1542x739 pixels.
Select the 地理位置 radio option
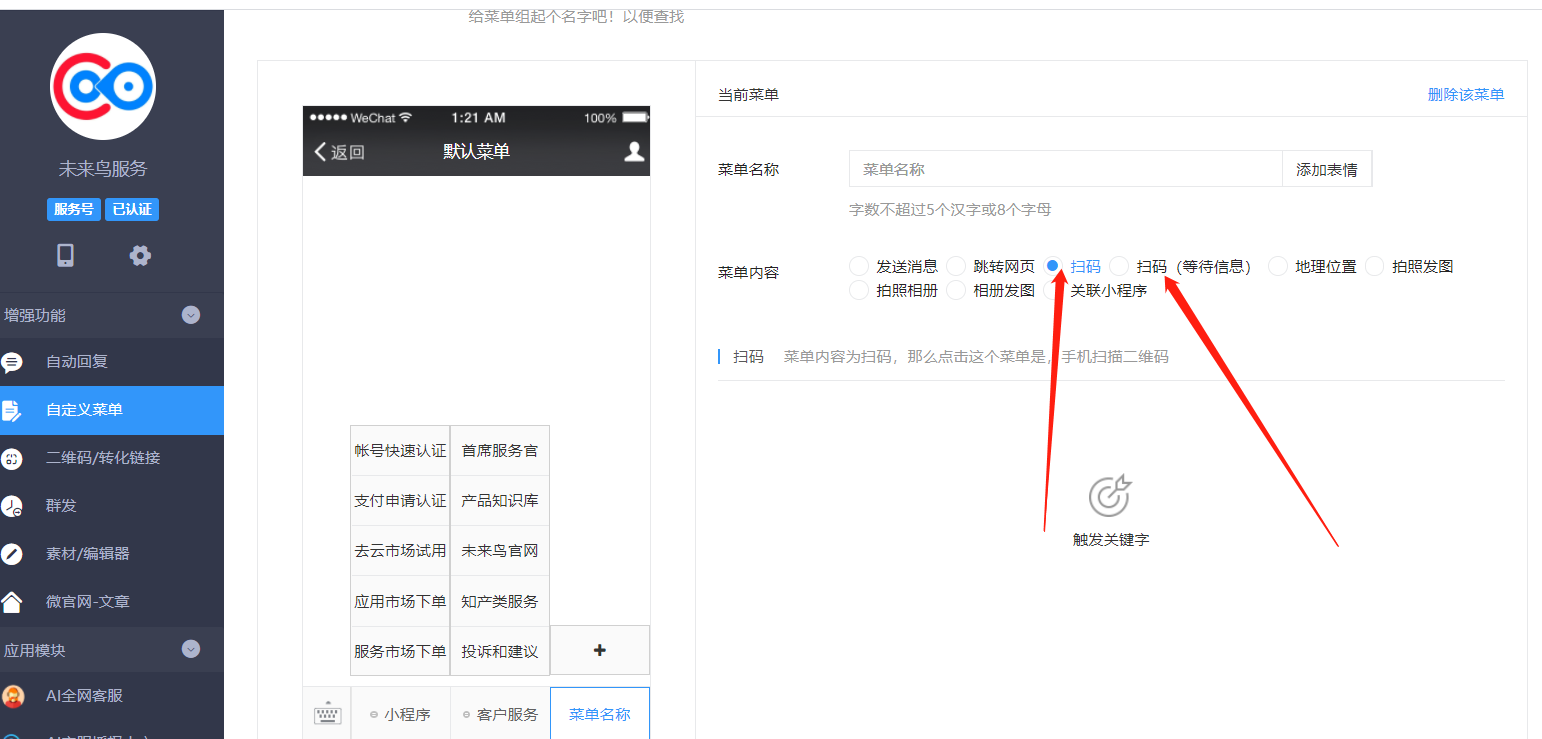1278,266
